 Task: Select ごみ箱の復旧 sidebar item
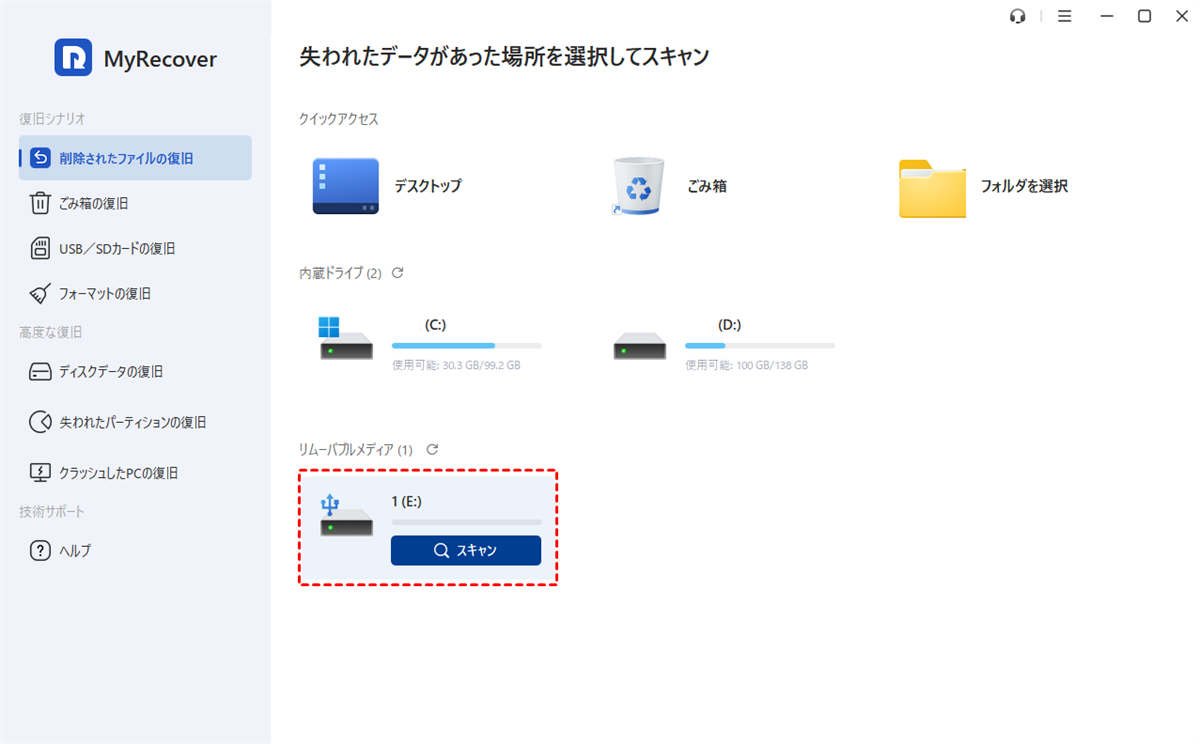coord(135,203)
